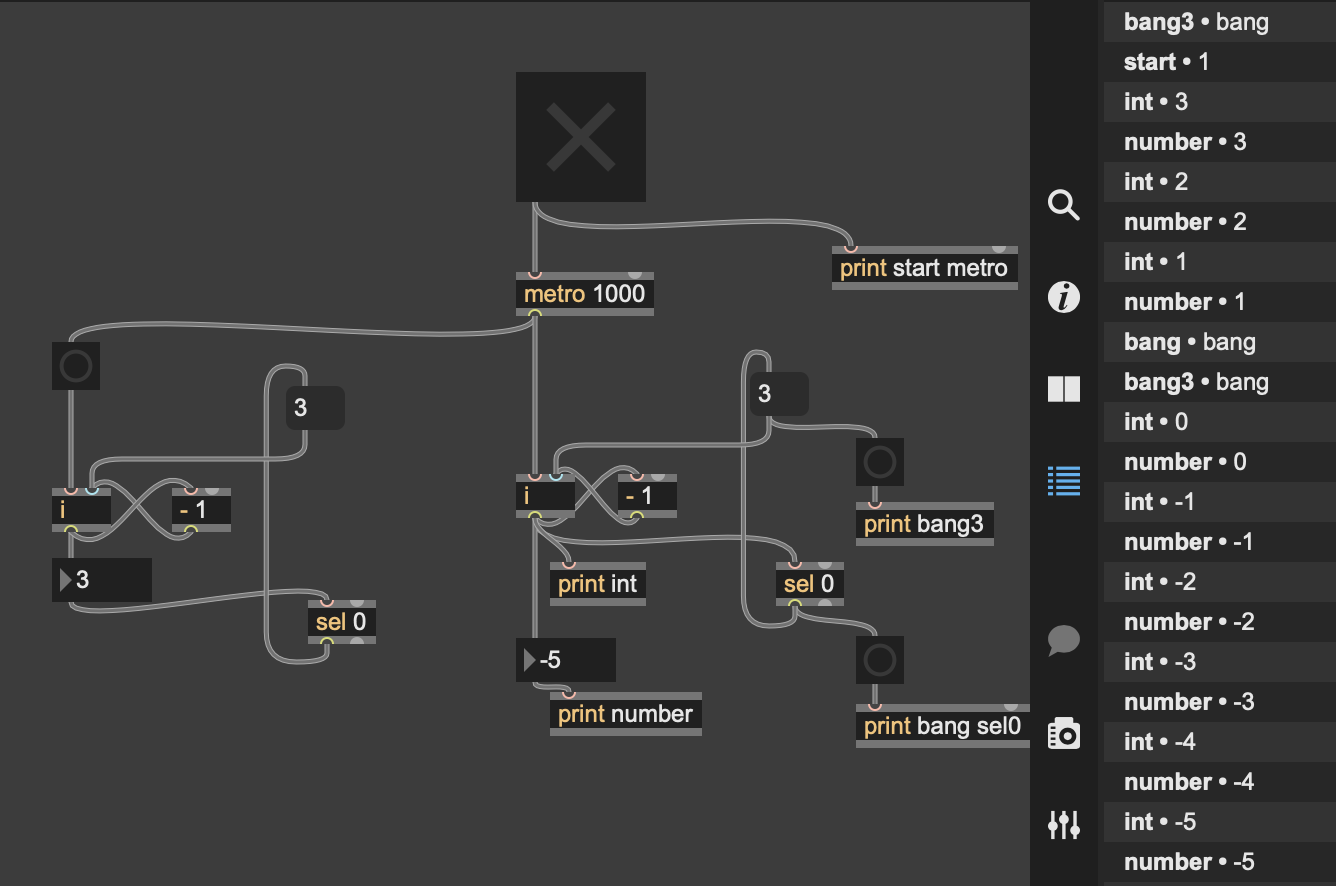Toggle the Max console list icon
1336x886 pixels.
[x=1063, y=481]
